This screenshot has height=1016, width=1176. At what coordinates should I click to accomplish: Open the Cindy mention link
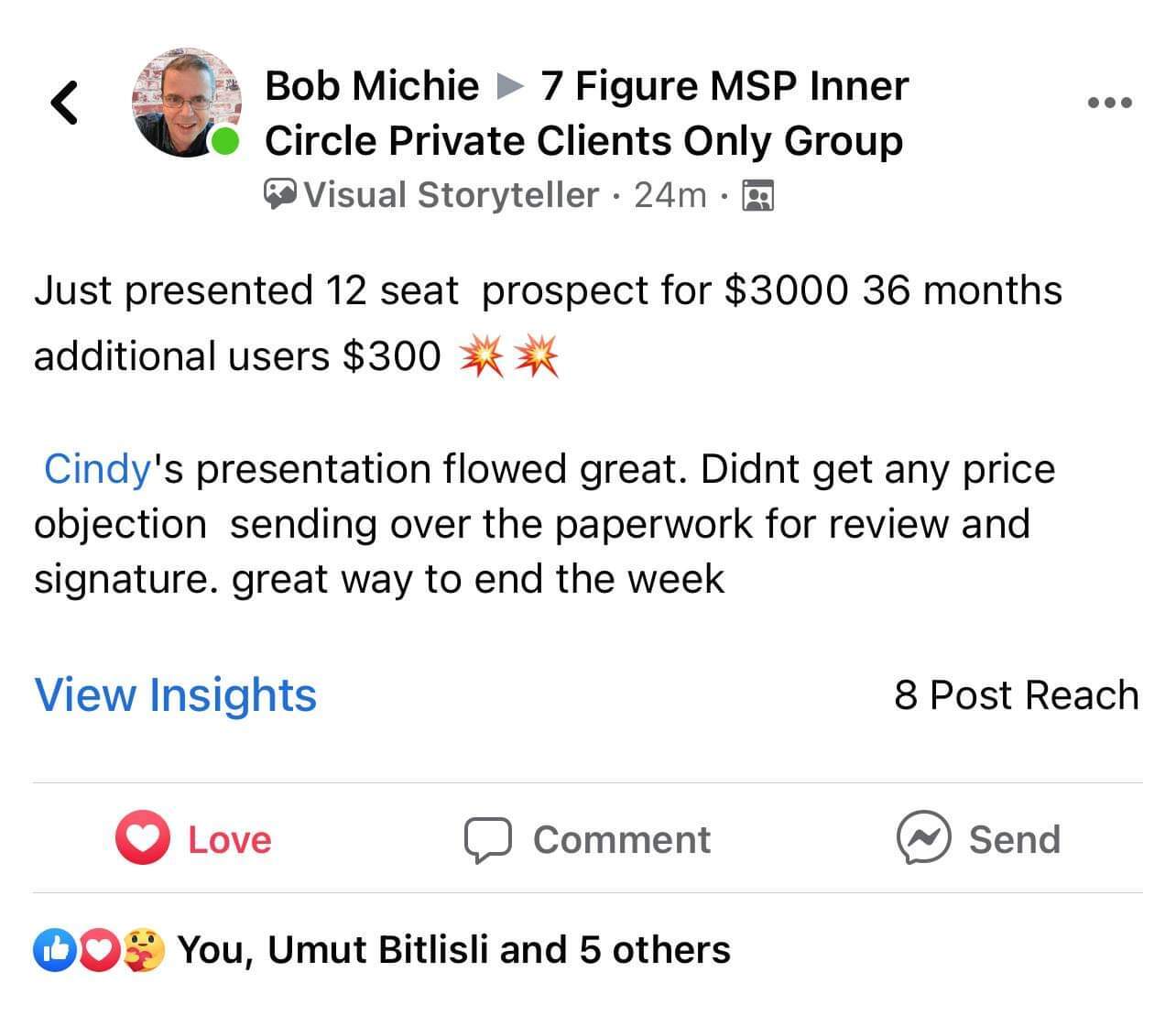pyautogui.click(x=97, y=469)
